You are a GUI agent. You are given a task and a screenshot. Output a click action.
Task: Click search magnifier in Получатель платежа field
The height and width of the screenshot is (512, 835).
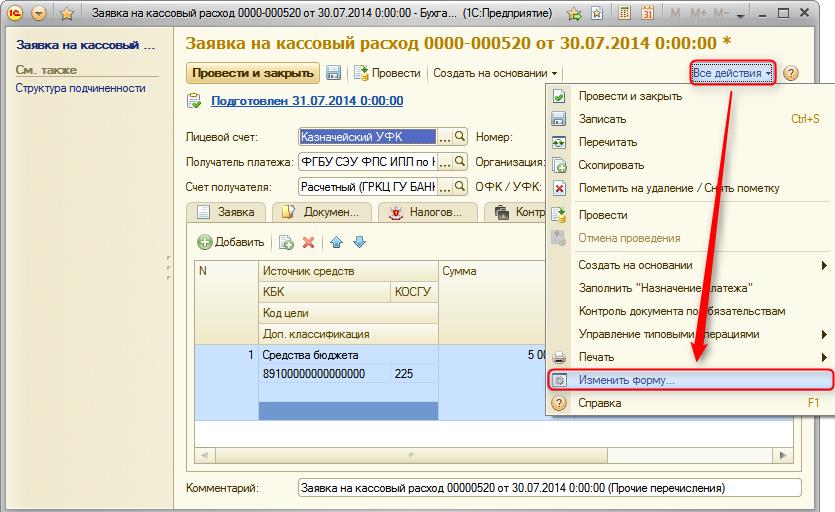tap(460, 161)
